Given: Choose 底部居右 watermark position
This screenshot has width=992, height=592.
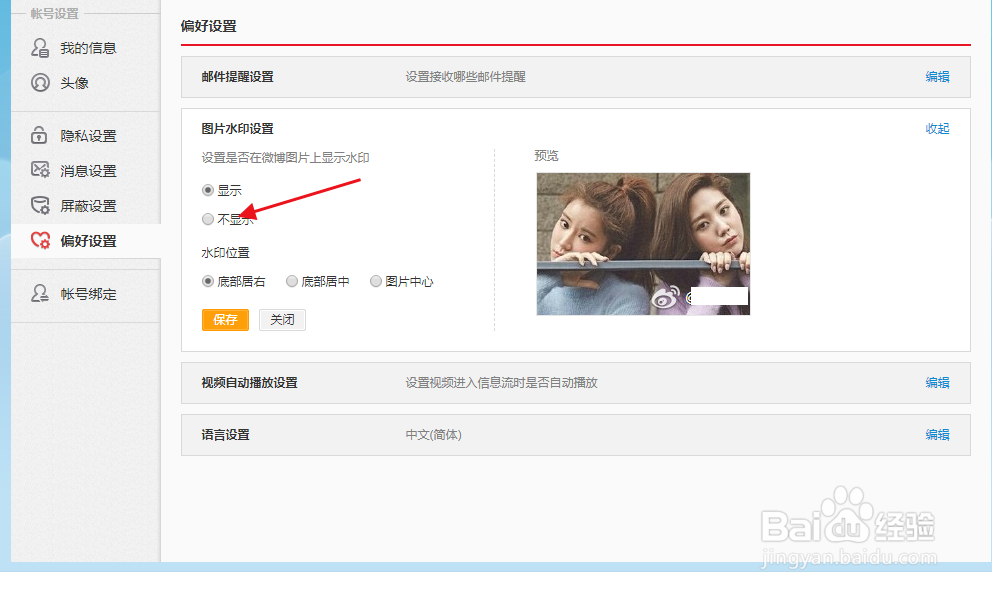Looking at the screenshot, I should (208, 281).
